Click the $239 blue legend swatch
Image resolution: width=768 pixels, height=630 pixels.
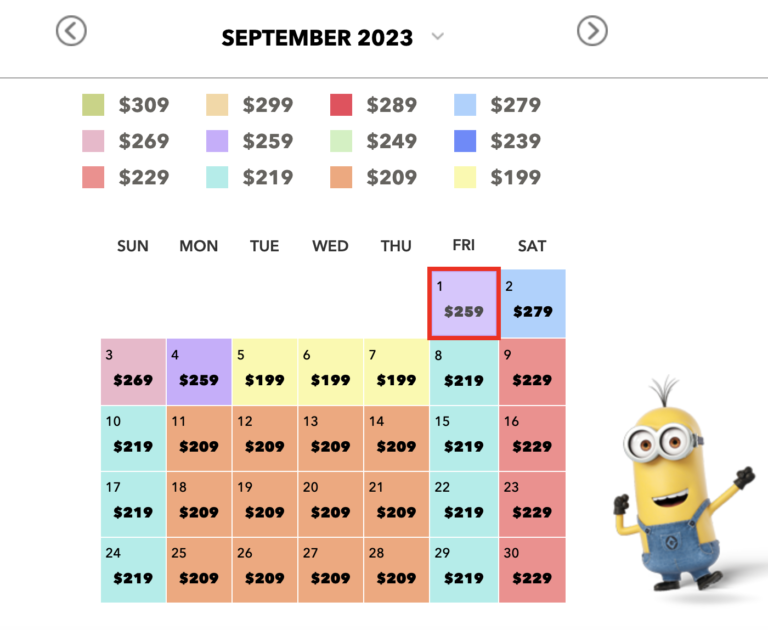coord(465,141)
